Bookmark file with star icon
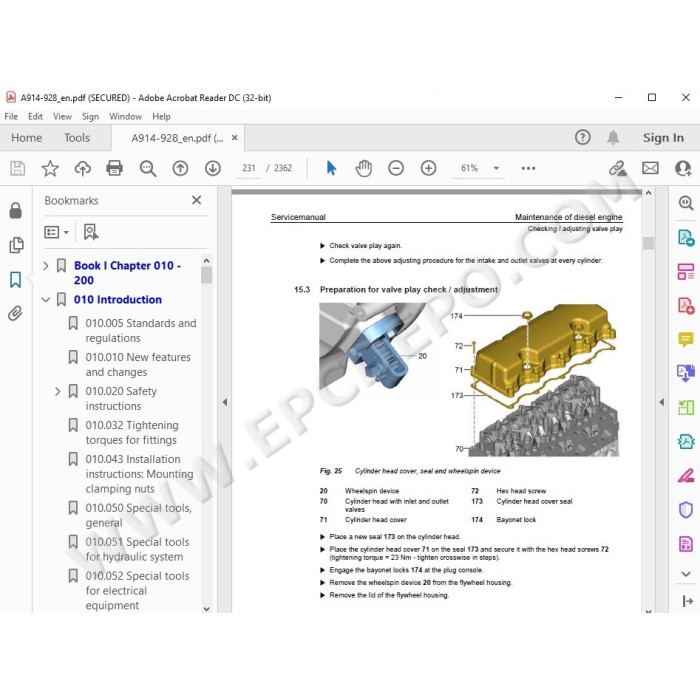 50,168
